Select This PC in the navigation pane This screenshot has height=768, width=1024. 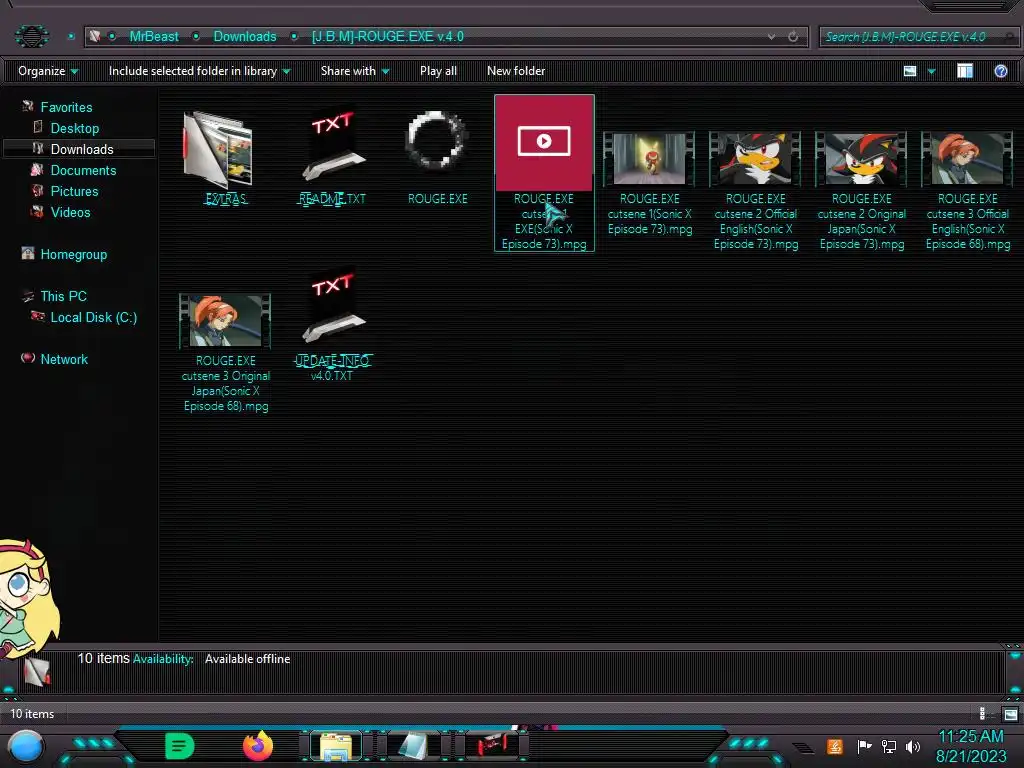pyautogui.click(x=63, y=296)
